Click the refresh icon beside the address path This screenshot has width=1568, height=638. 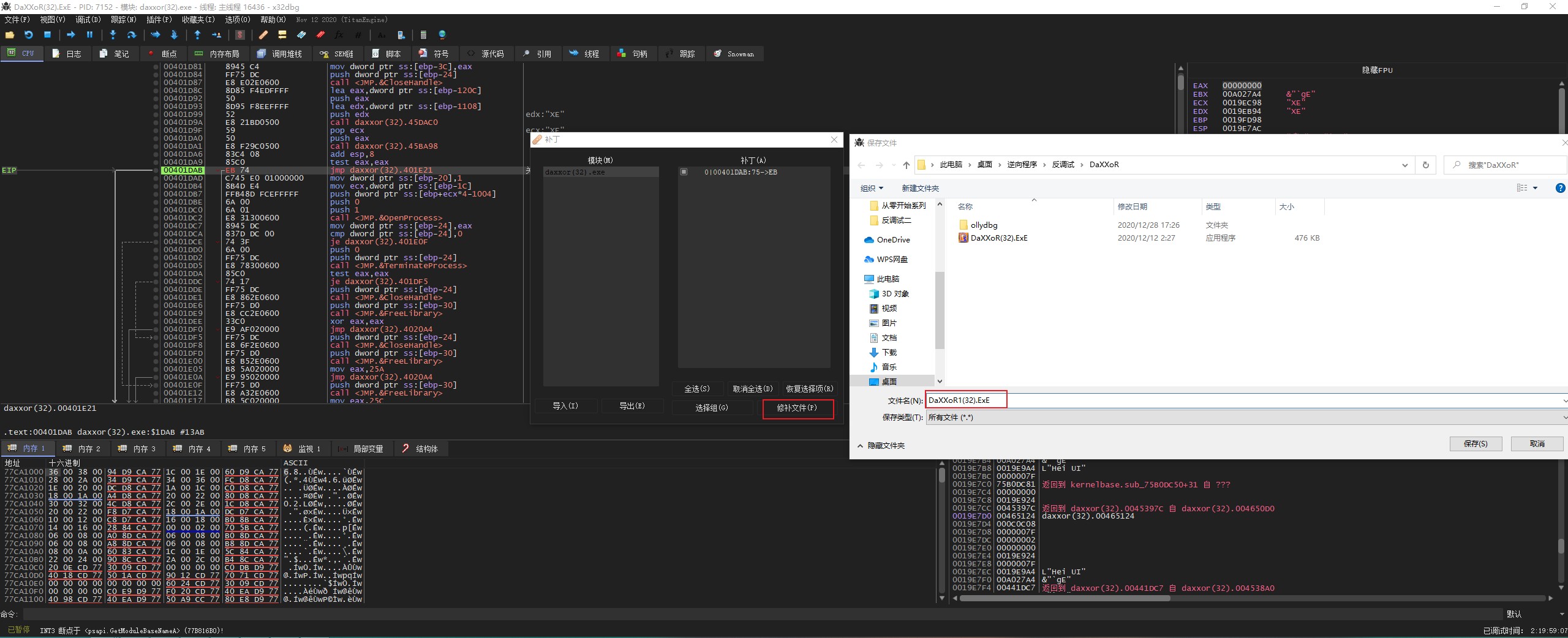(x=1425, y=165)
